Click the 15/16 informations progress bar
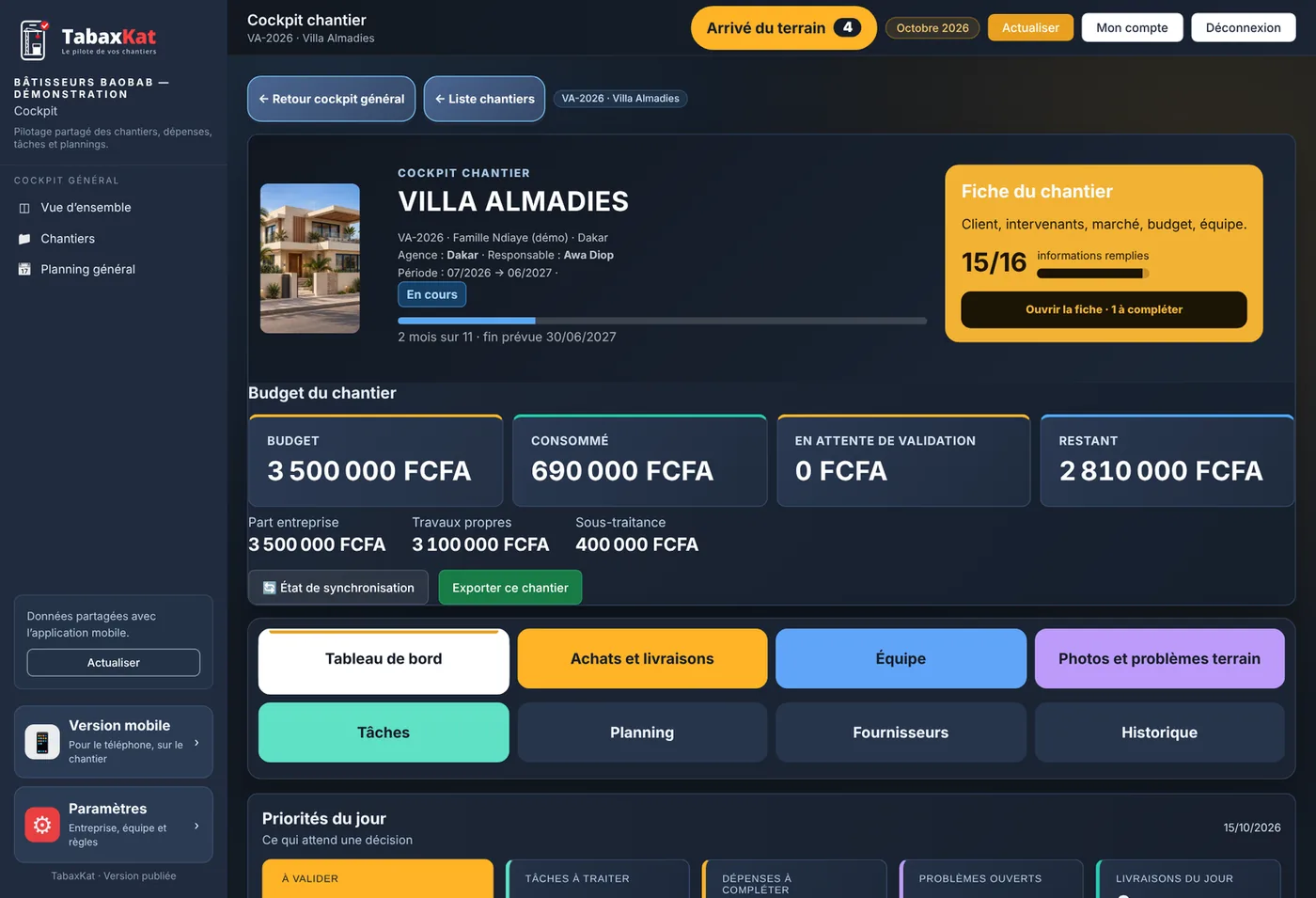1316x898 pixels. click(1092, 274)
